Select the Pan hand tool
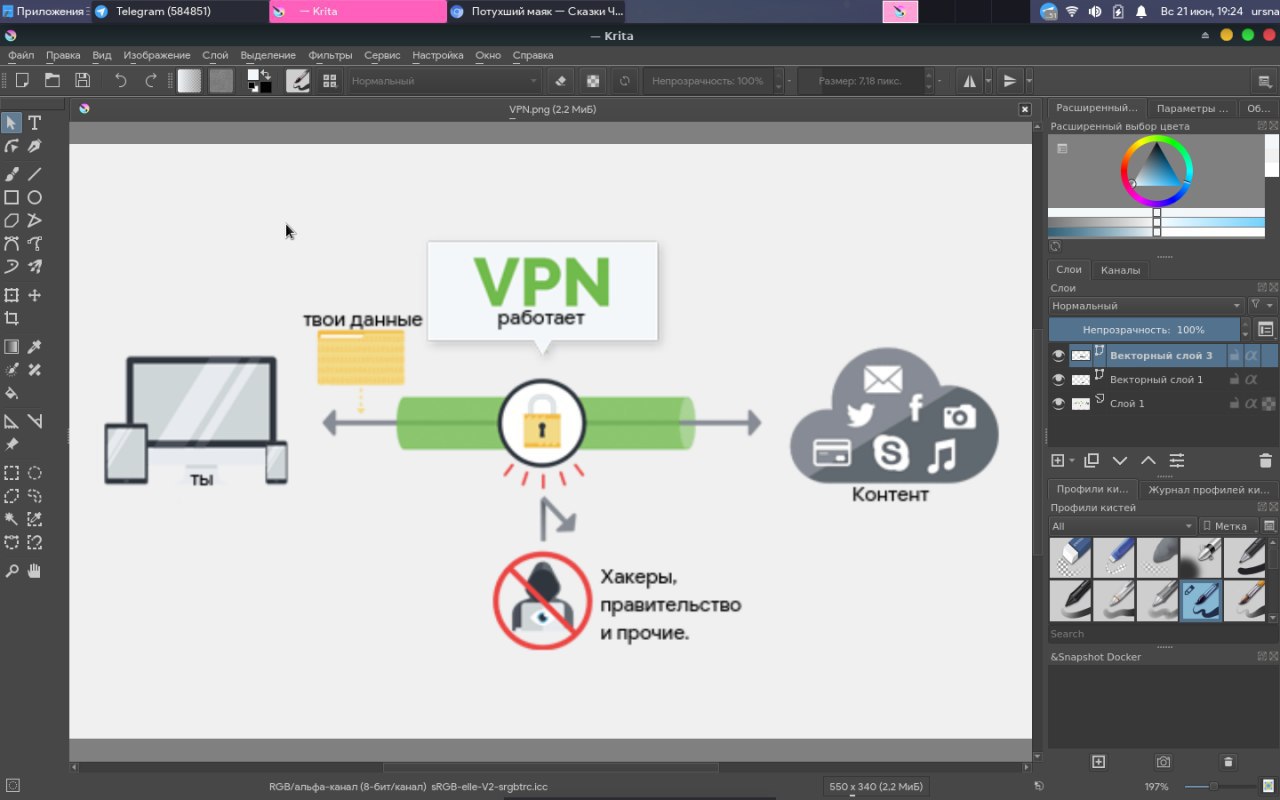The height and width of the screenshot is (800, 1280). pos(34,570)
